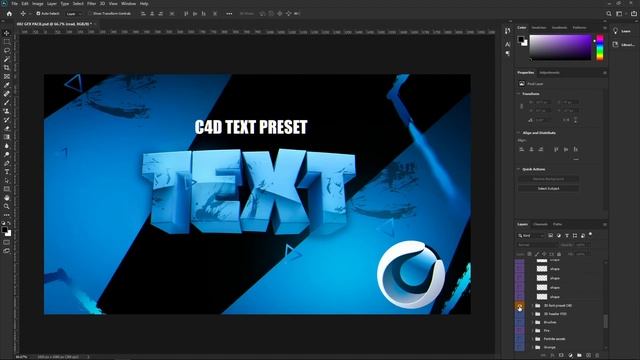Toggle the Auto-Select checkbox
This screenshot has width=640, height=360.
point(38,13)
